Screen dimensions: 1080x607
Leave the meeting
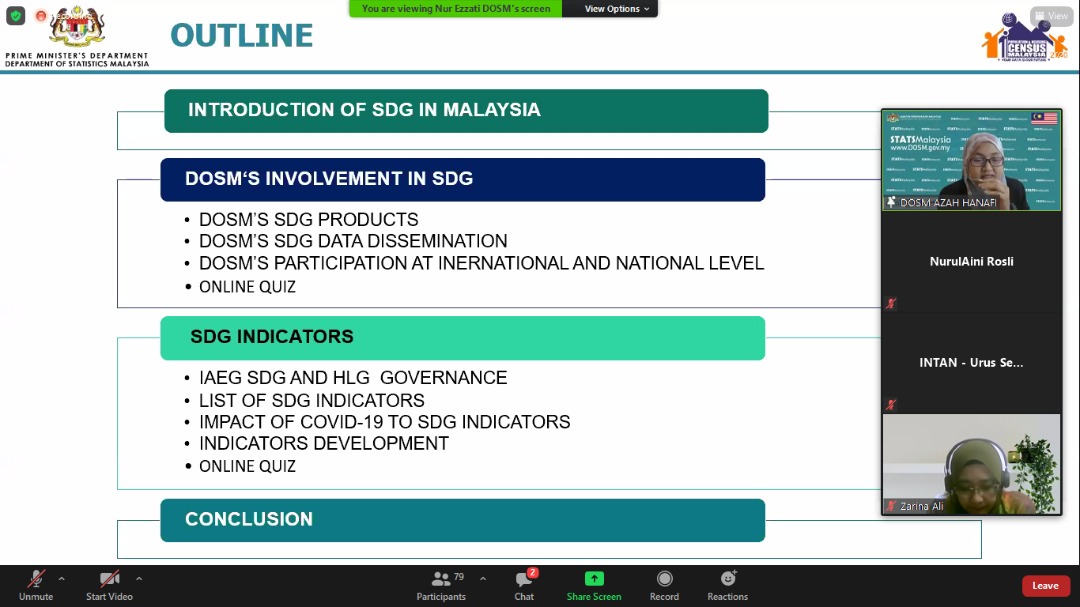click(1045, 586)
